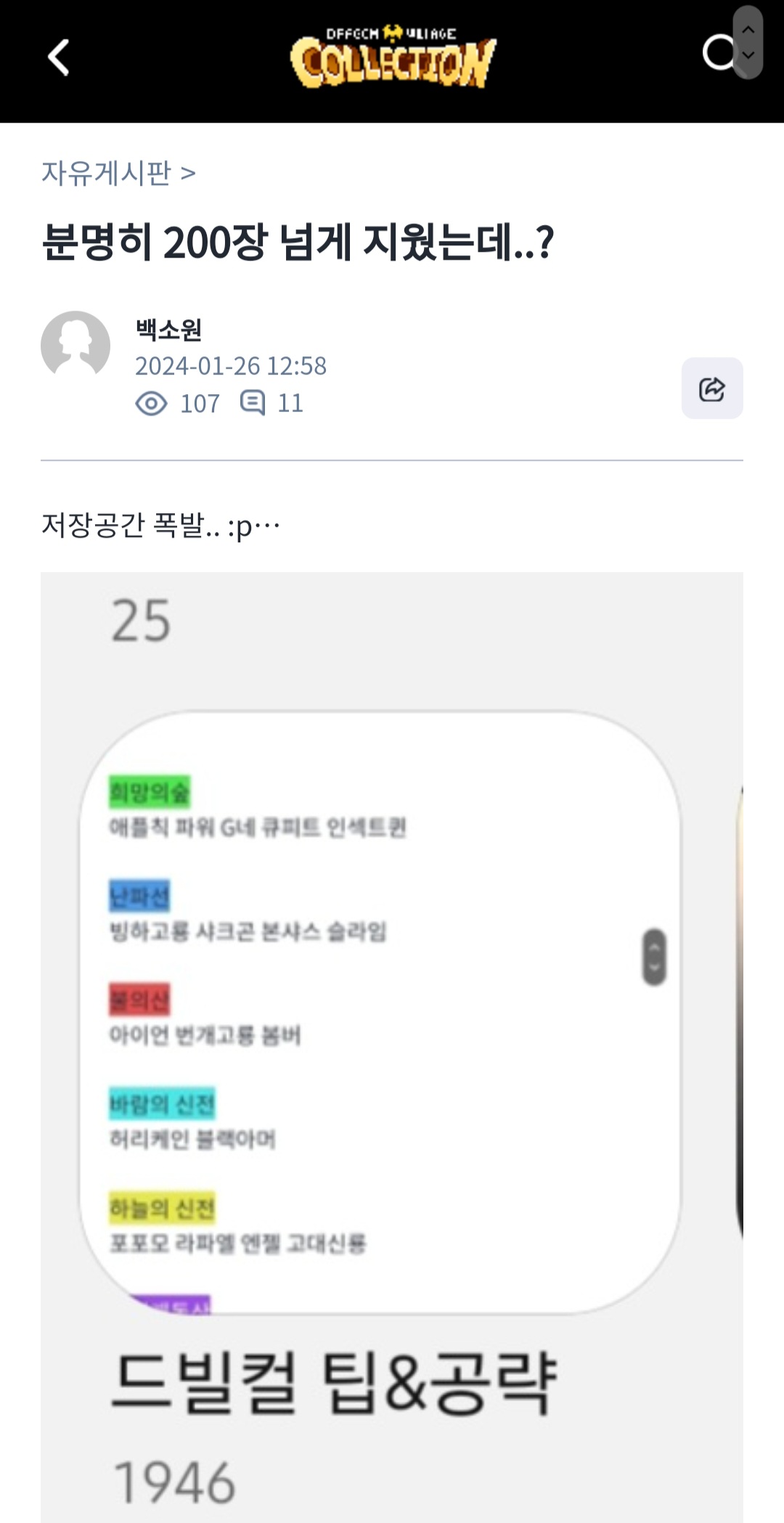Select the yellow 하늘의 신전 tag
This screenshot has width=784, height=1523.
pyautogui.click(x=162, y=1209)
